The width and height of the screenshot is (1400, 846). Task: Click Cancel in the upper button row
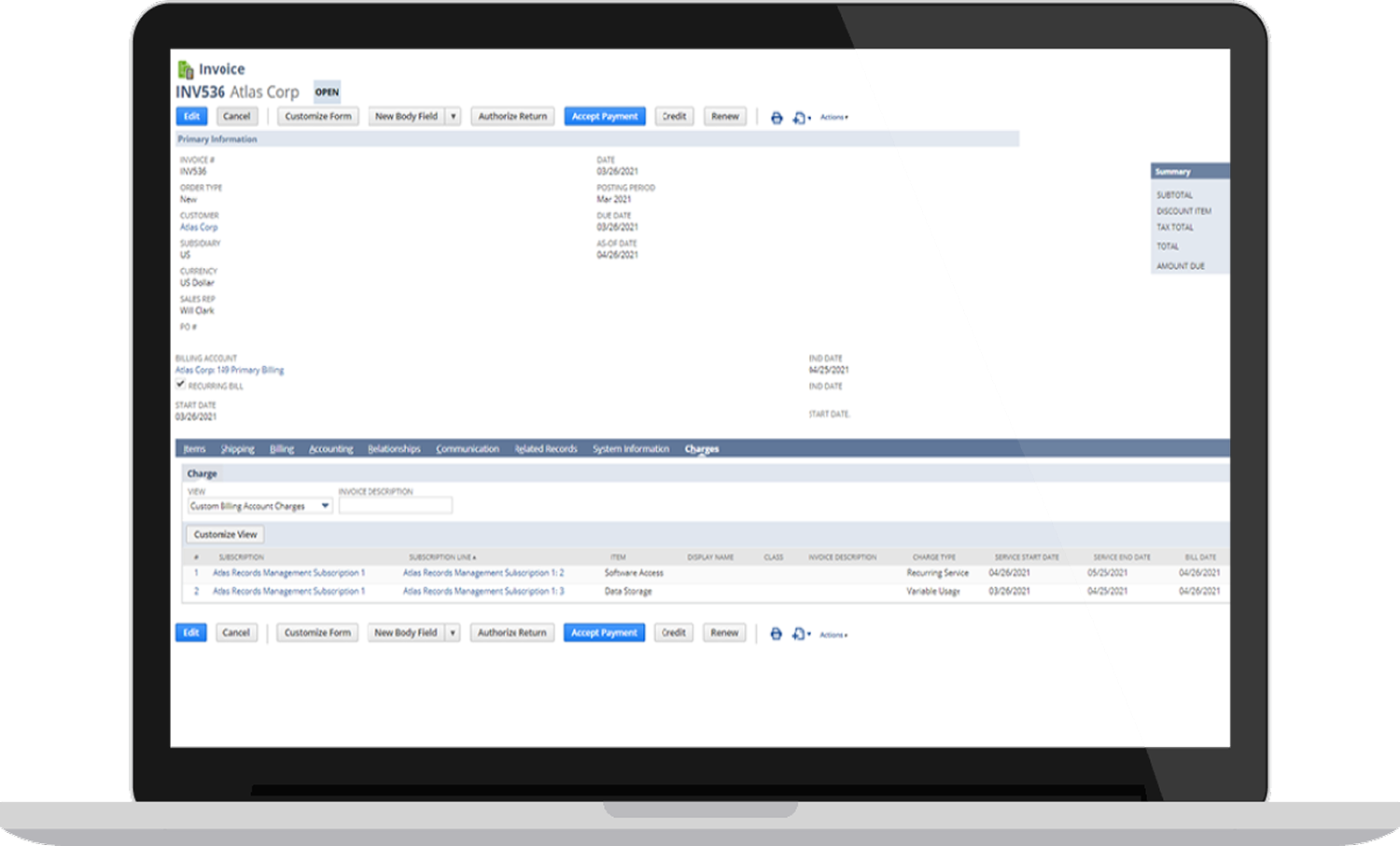tap(237, 117)
